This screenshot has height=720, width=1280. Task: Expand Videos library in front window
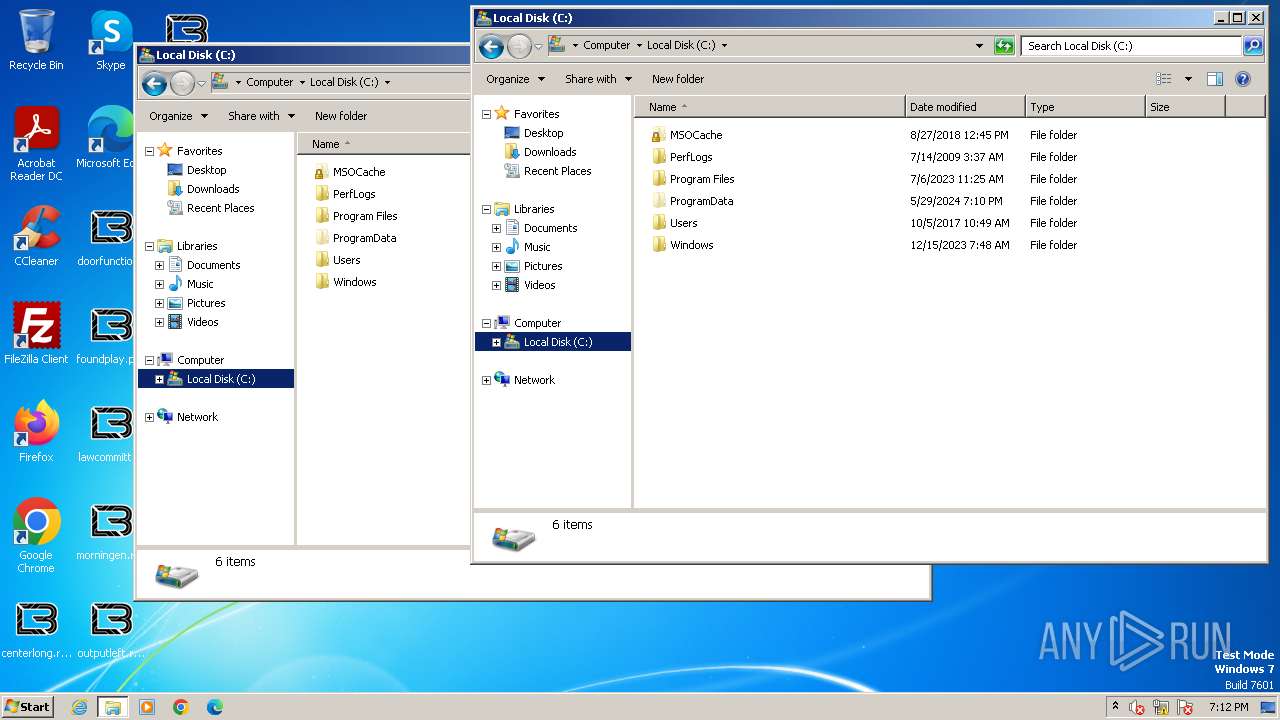tap(496, 285)
